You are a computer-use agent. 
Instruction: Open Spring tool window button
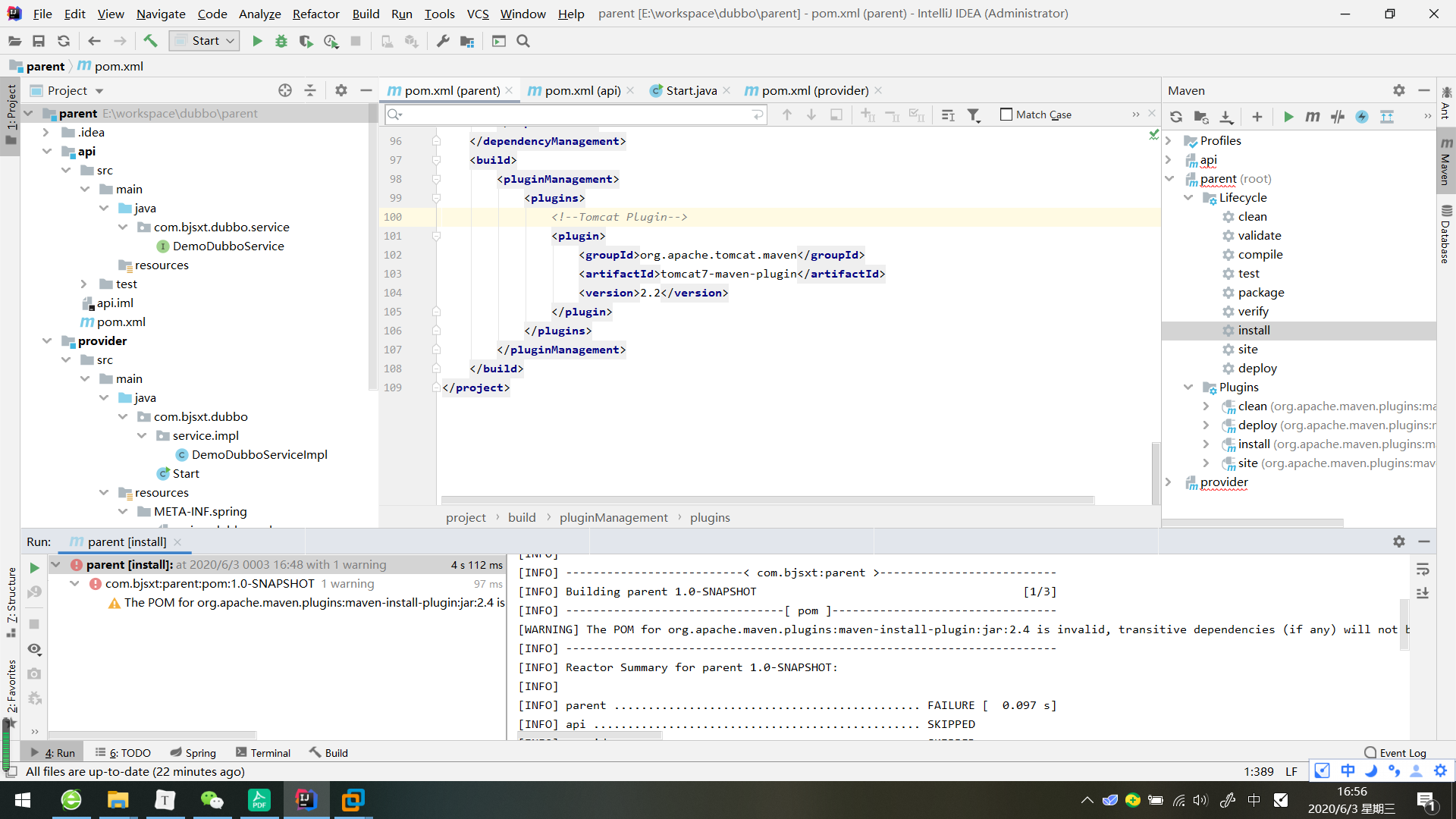tap(193, 752)
